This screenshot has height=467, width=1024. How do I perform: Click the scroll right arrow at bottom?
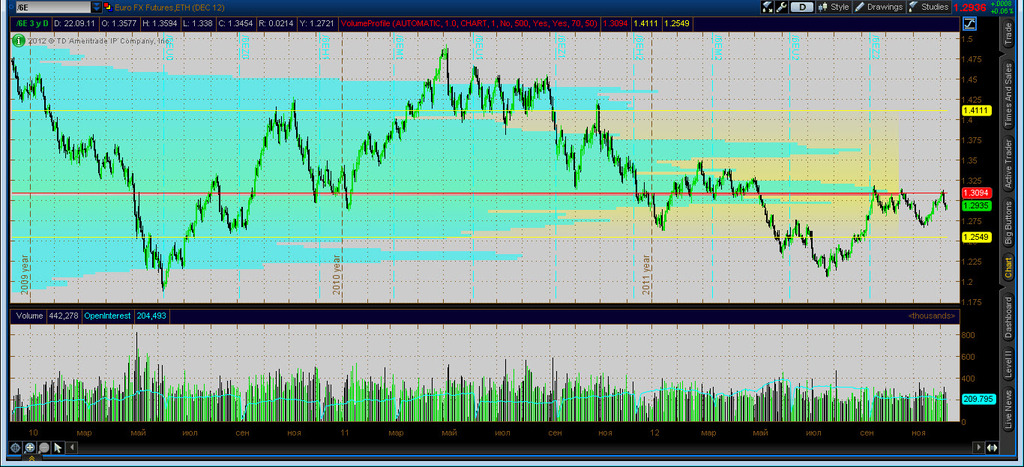click(x=978, y=447)
